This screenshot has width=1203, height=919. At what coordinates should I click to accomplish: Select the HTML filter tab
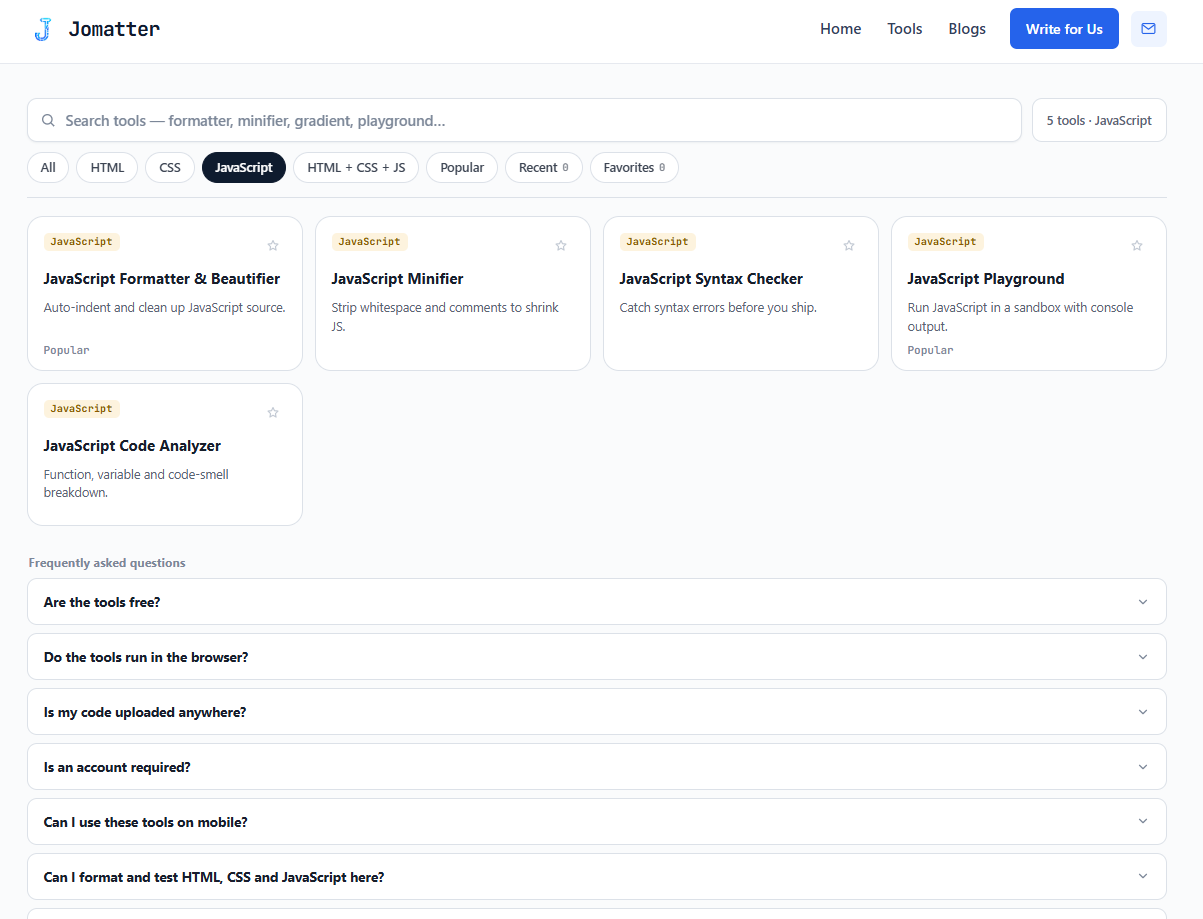click(107, 168)
